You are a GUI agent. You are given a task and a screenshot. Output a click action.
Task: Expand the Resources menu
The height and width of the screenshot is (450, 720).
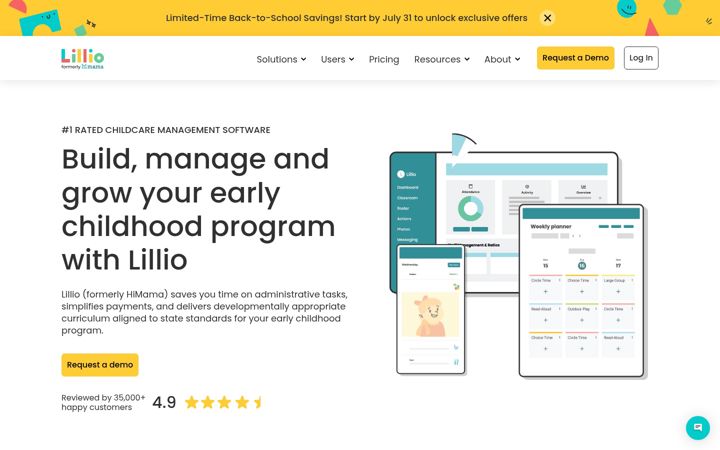[442, 59]
